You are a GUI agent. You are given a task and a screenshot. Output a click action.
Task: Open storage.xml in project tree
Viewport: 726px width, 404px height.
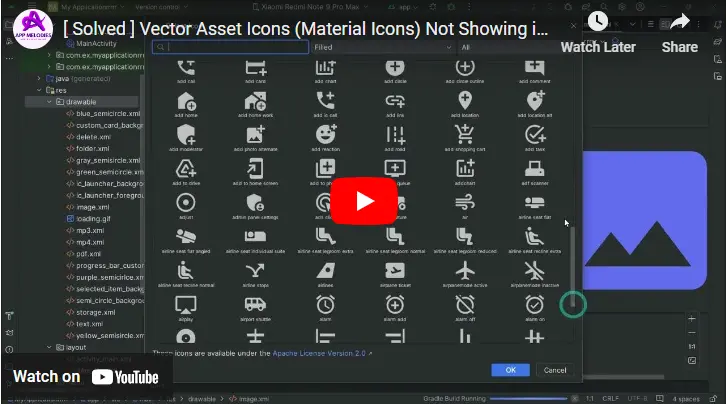click(x=91, y=312)
